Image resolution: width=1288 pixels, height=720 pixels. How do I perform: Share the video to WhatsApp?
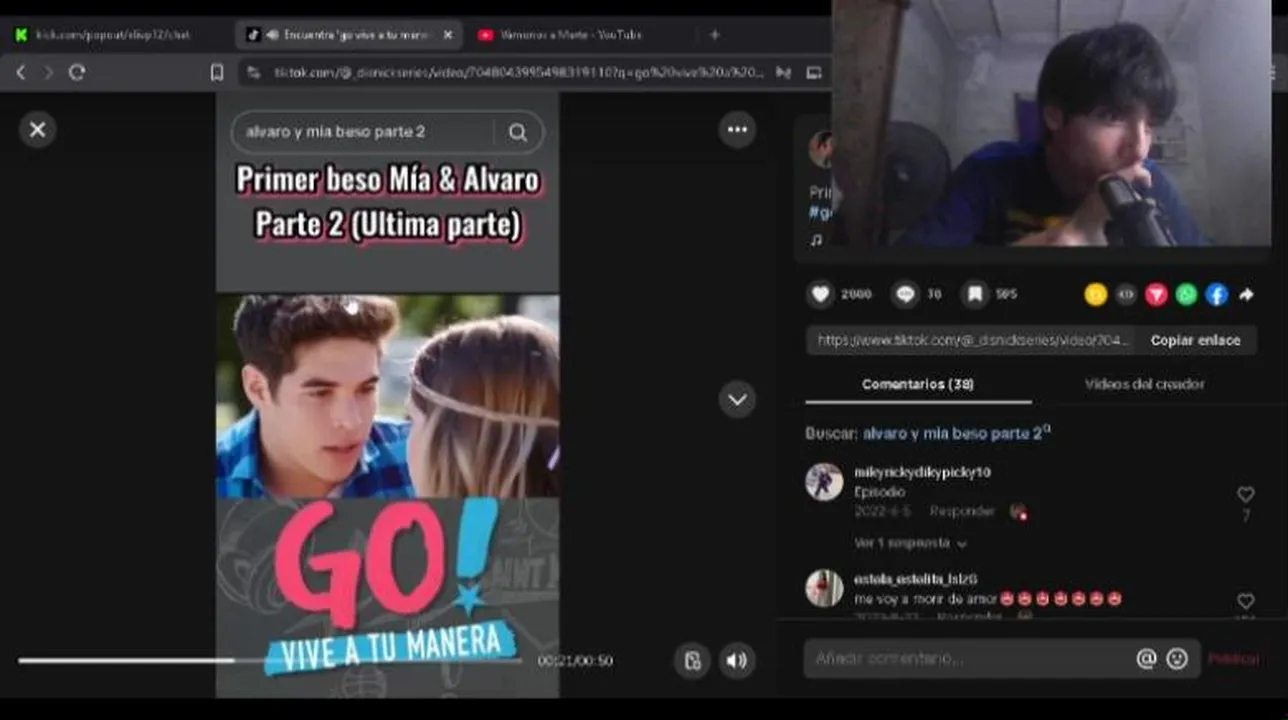[1186, 294]
